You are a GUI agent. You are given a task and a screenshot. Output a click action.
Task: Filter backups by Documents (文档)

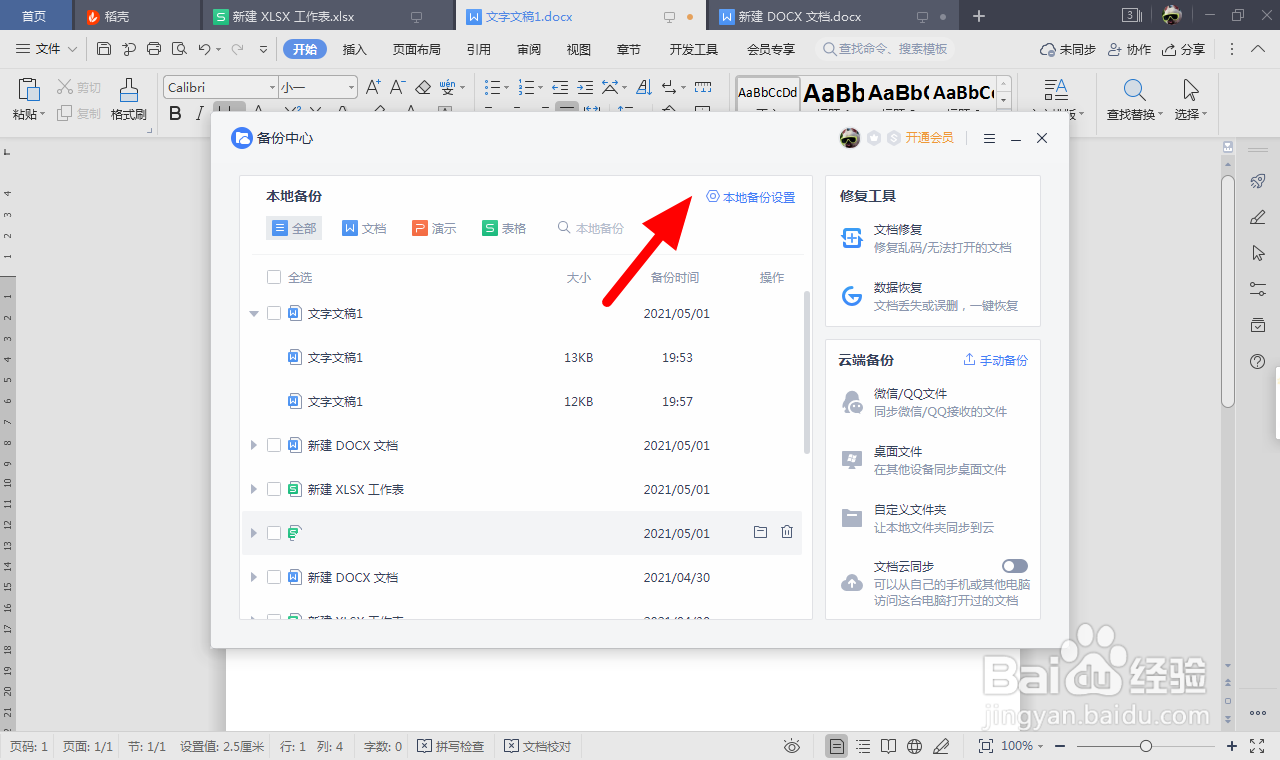click(x=364, y=228)
